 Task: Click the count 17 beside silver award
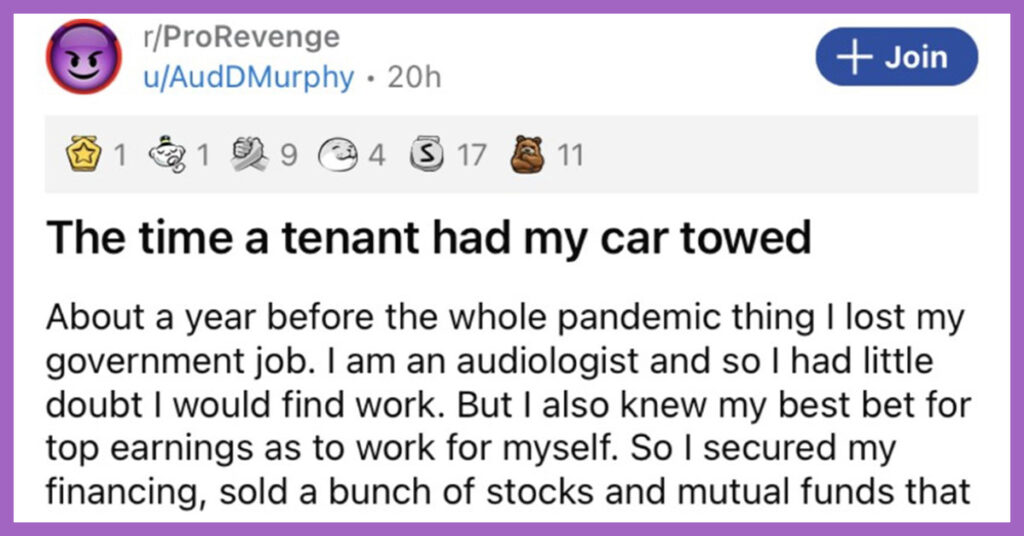(x=472, y=156)
